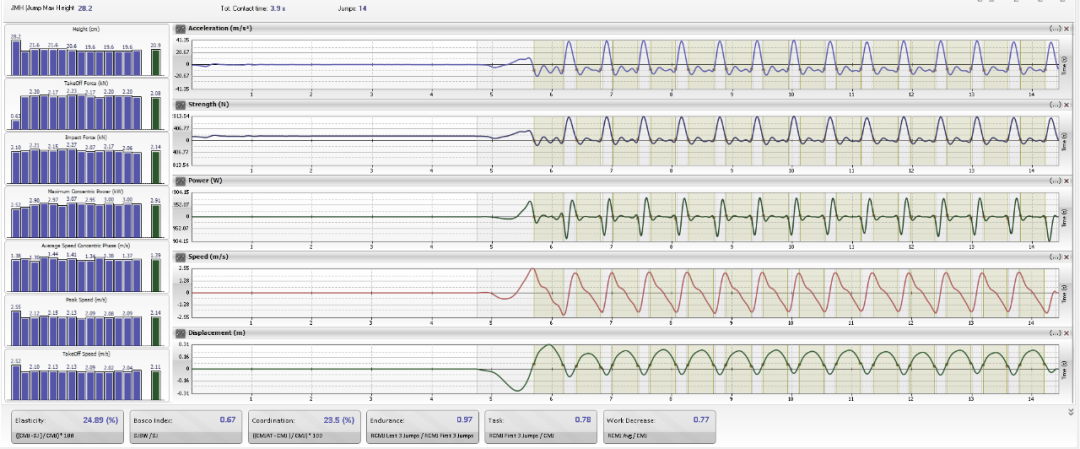Select the Endurance index box
This screenshot has height=449, width=1080.
point(422,426)
